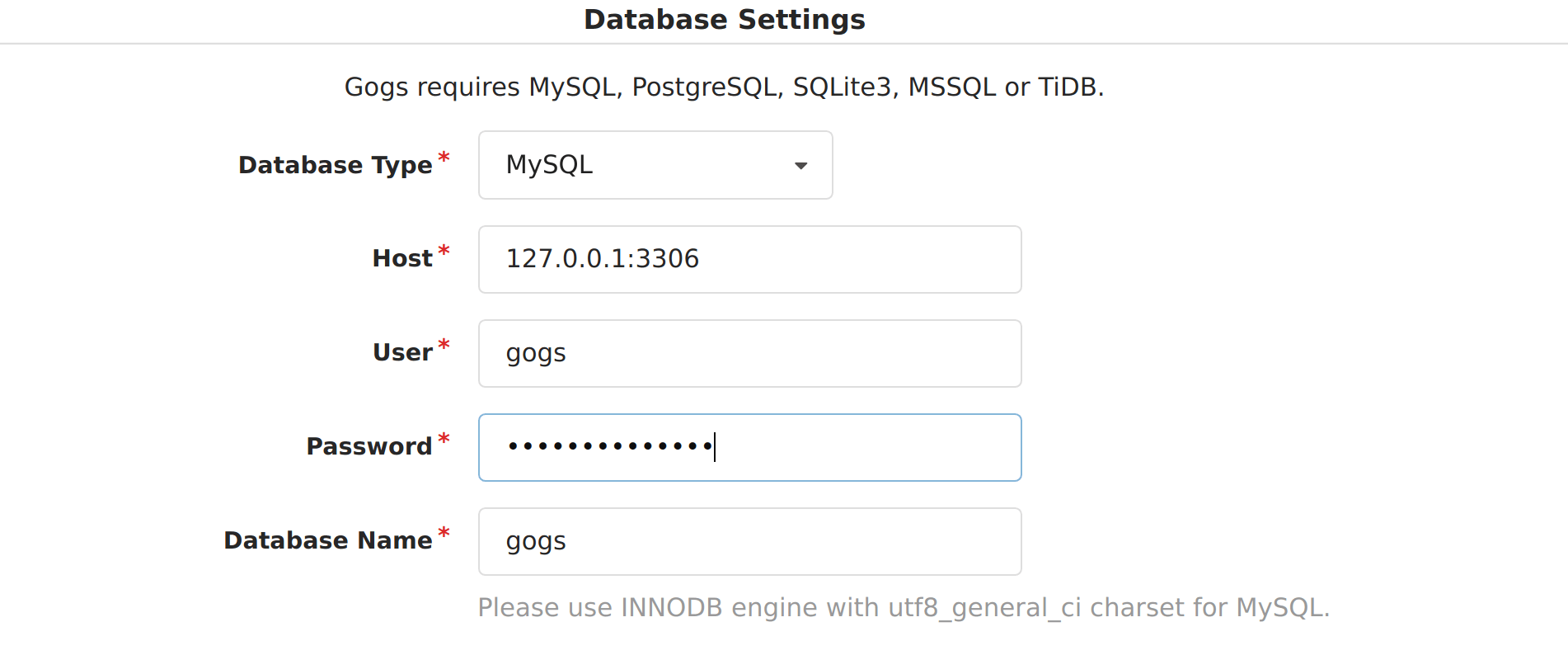Click the Database Name input field
The height and width of the screenshot is (655, 1568).
click(x=749, y=541)
